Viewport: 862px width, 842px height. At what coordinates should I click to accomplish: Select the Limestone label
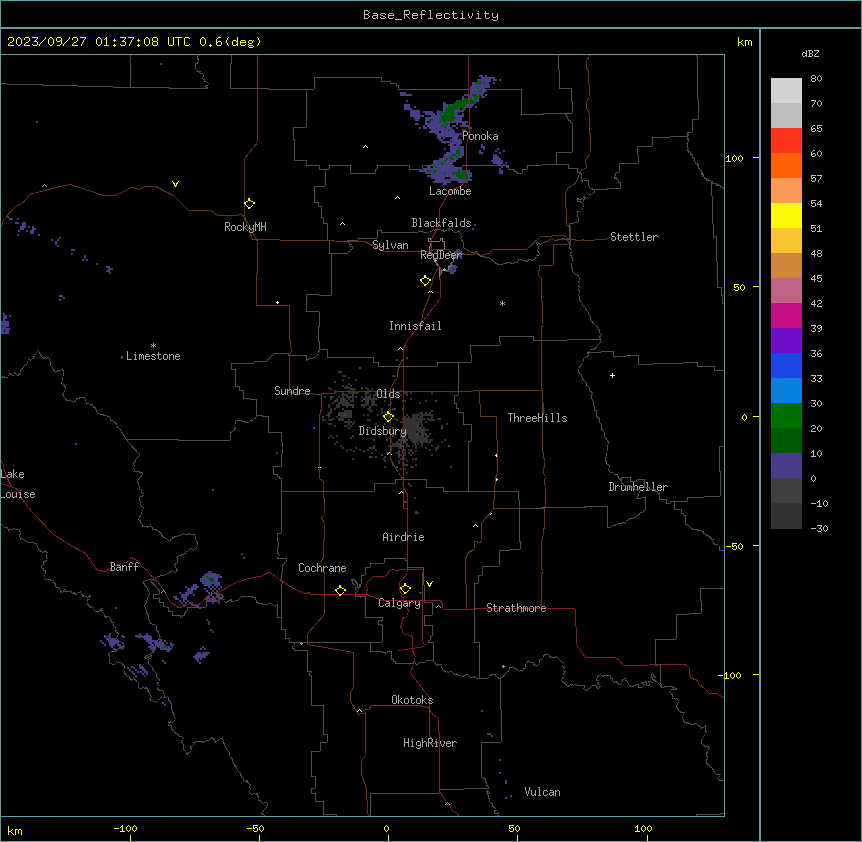pos(153,356)
